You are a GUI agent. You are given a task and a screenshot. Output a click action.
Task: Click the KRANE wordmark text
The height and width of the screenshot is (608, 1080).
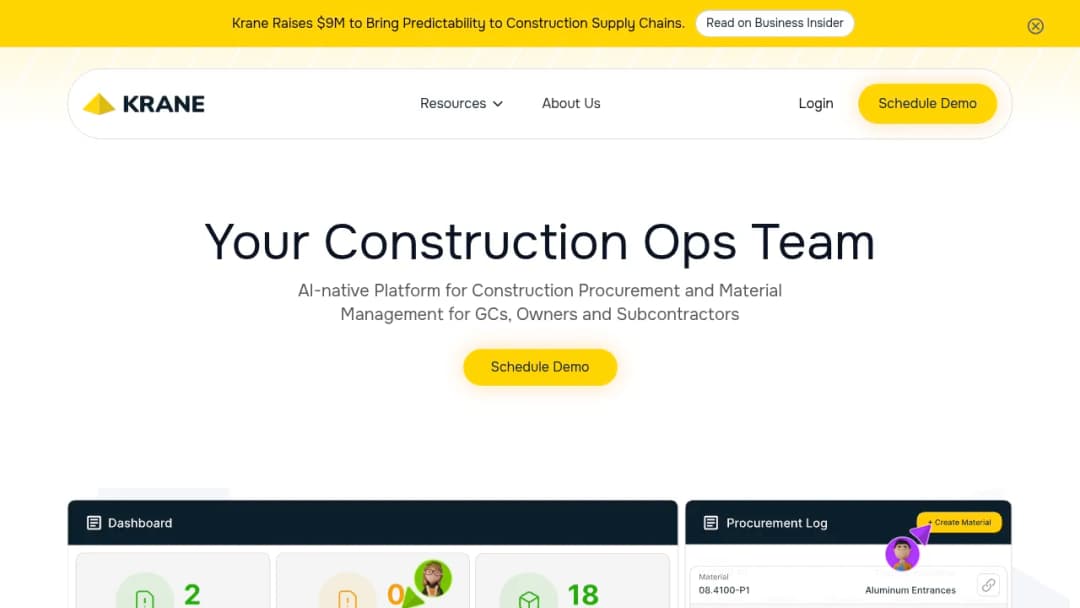pos(163,104)
